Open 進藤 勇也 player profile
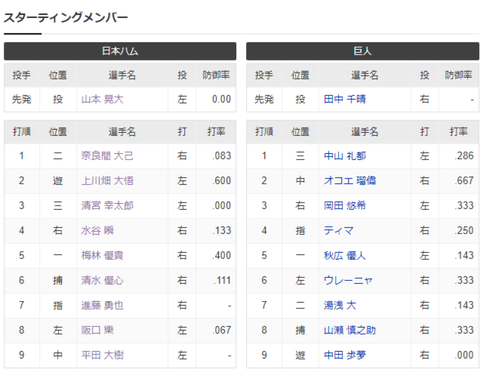Viewport: 480px width, 376px height. pos(102,305)
